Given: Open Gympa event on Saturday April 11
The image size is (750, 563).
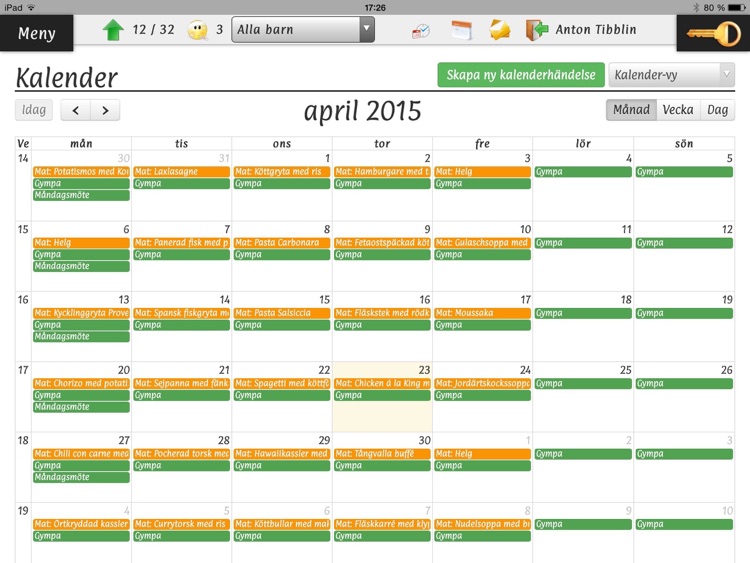Looking at the screenshot, I should pyautogui.click(x=583, y=243).
